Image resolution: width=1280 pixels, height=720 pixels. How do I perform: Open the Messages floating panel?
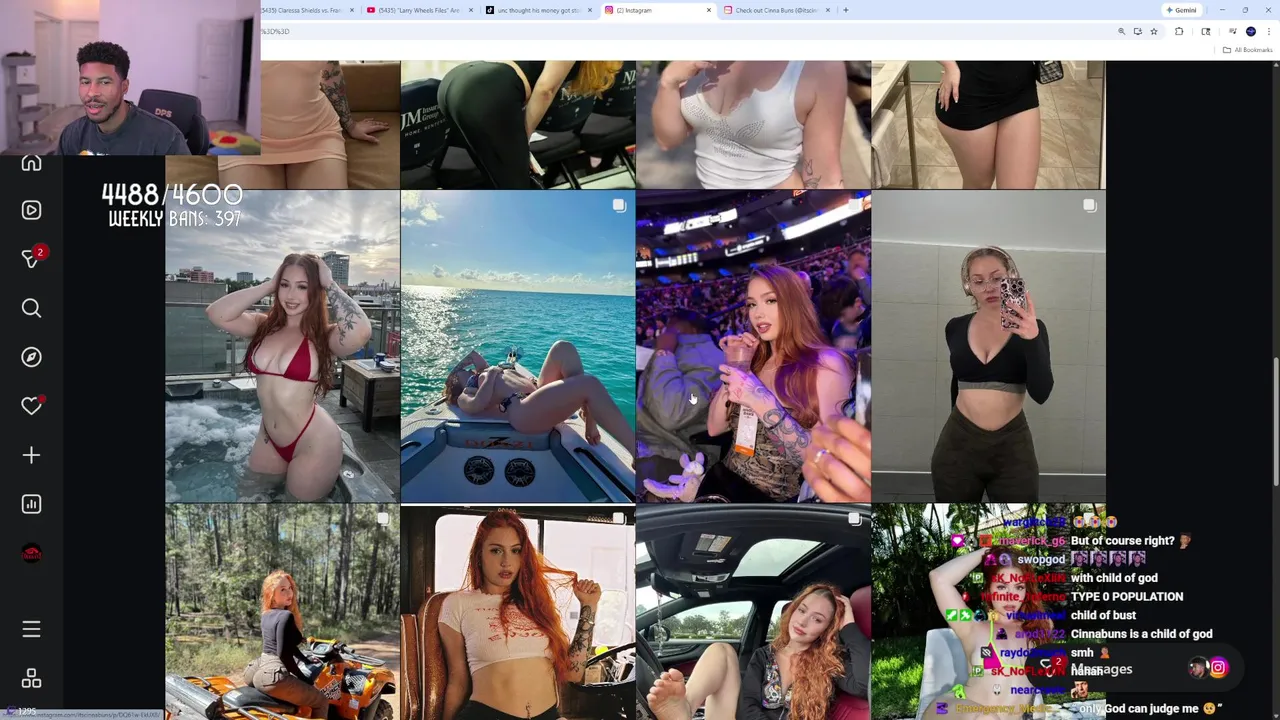pyautogui.click(x=1132, y=668)
